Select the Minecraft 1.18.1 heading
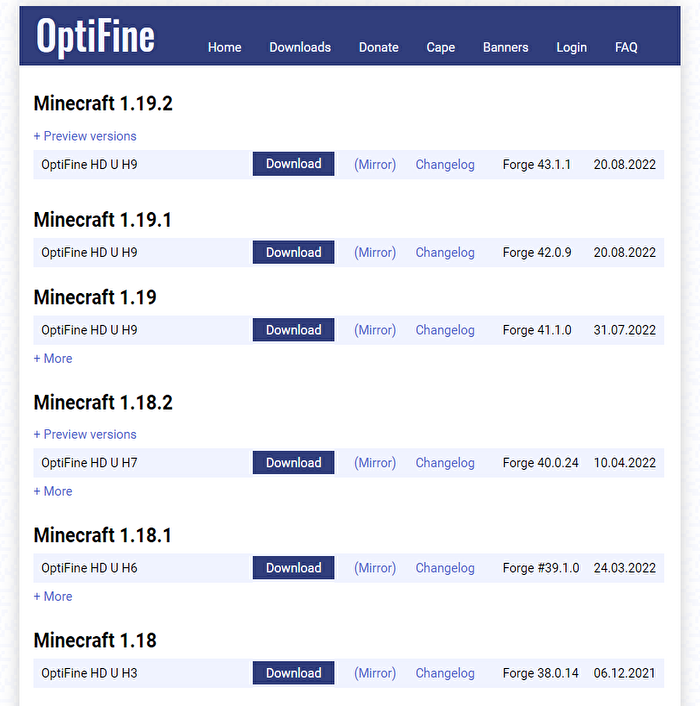The image size is (700, 706). point(103,535)
